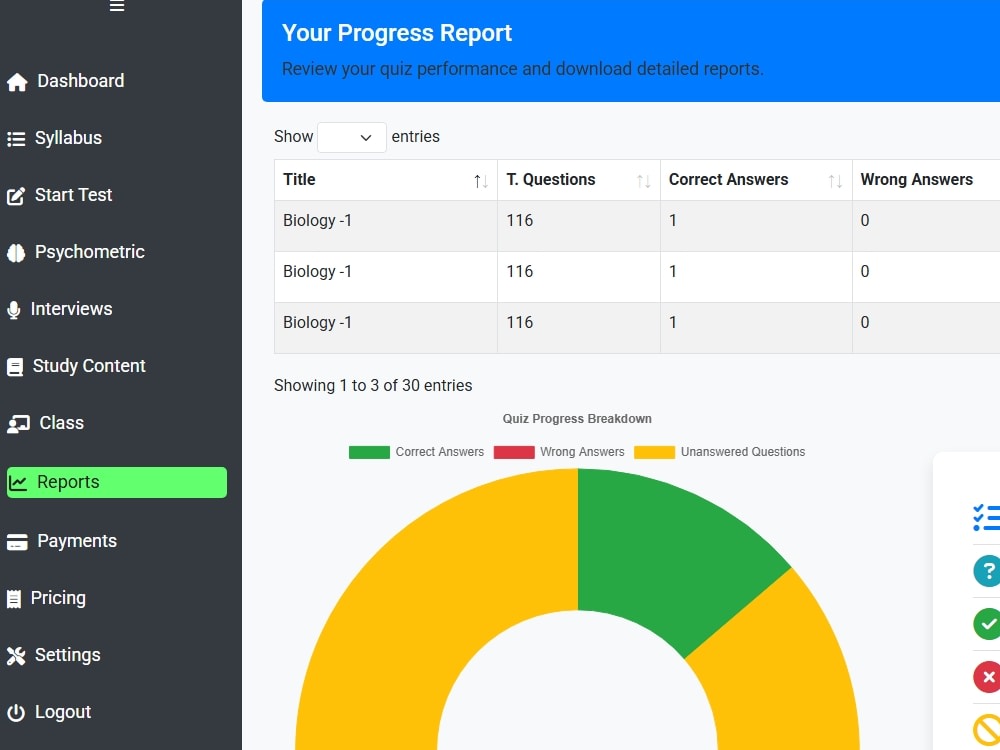This screenshot has height=750, width=1000.
Task: Select Start Test menu item
Action: pos(73,195)
